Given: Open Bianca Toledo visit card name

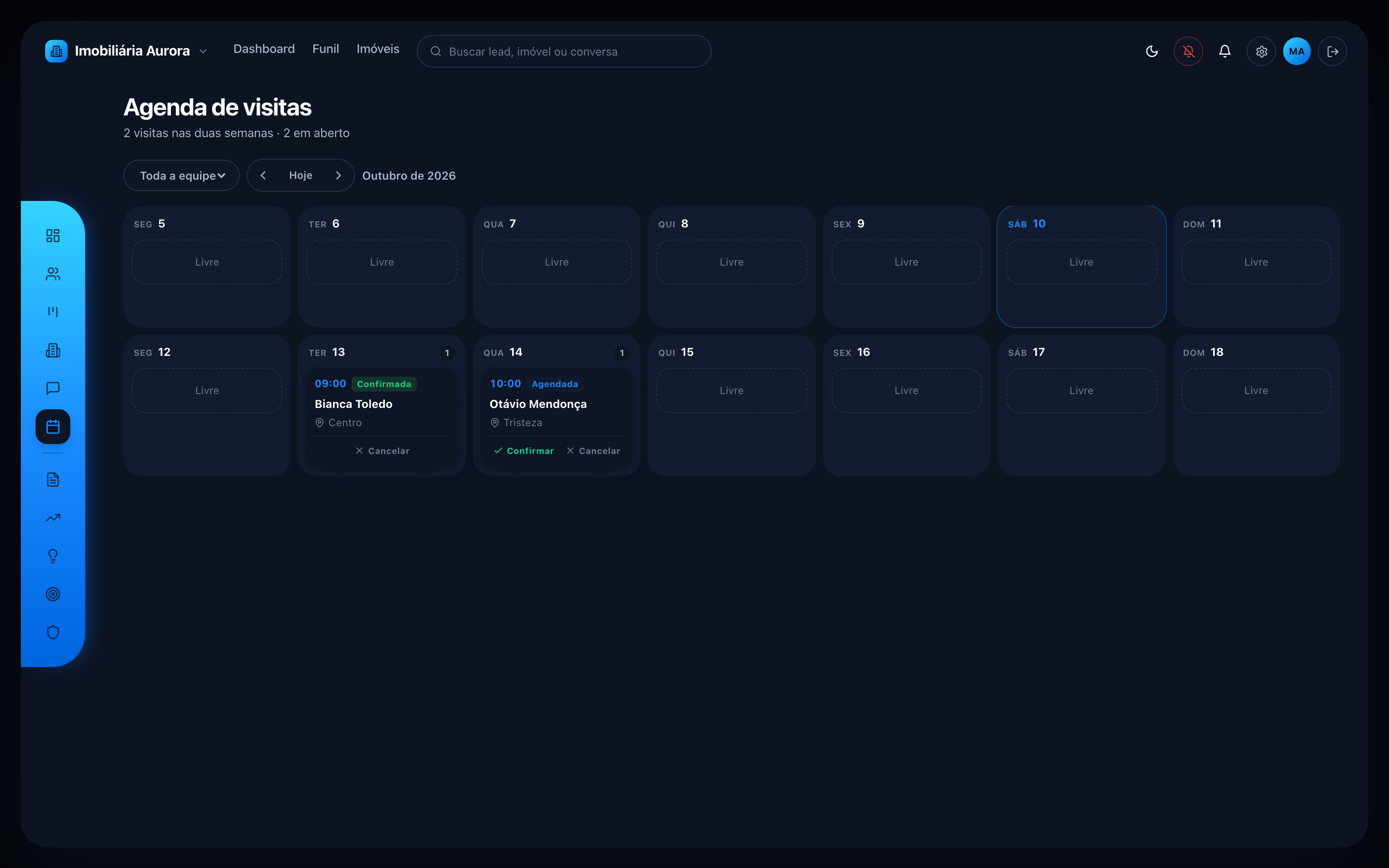Looking at the screenshot, I should pyautogui.click(x=354, y=404).
